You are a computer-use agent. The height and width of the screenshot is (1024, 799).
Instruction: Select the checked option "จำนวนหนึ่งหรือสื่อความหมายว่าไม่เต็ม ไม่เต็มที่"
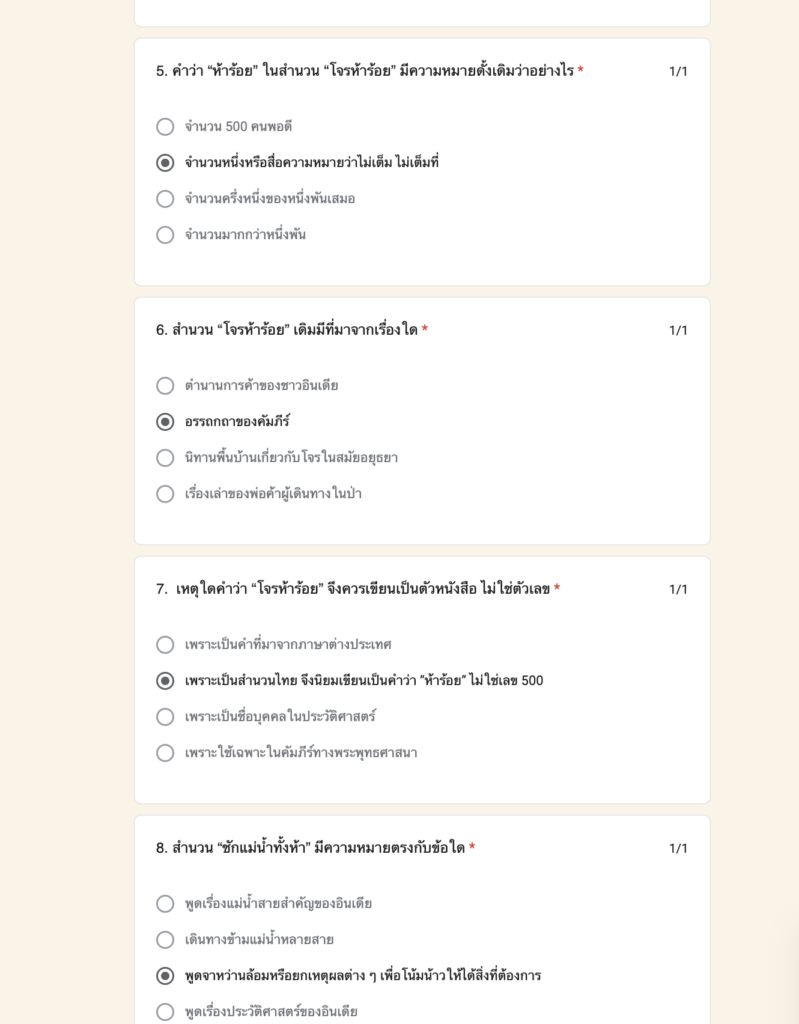(x=165, y=163)
